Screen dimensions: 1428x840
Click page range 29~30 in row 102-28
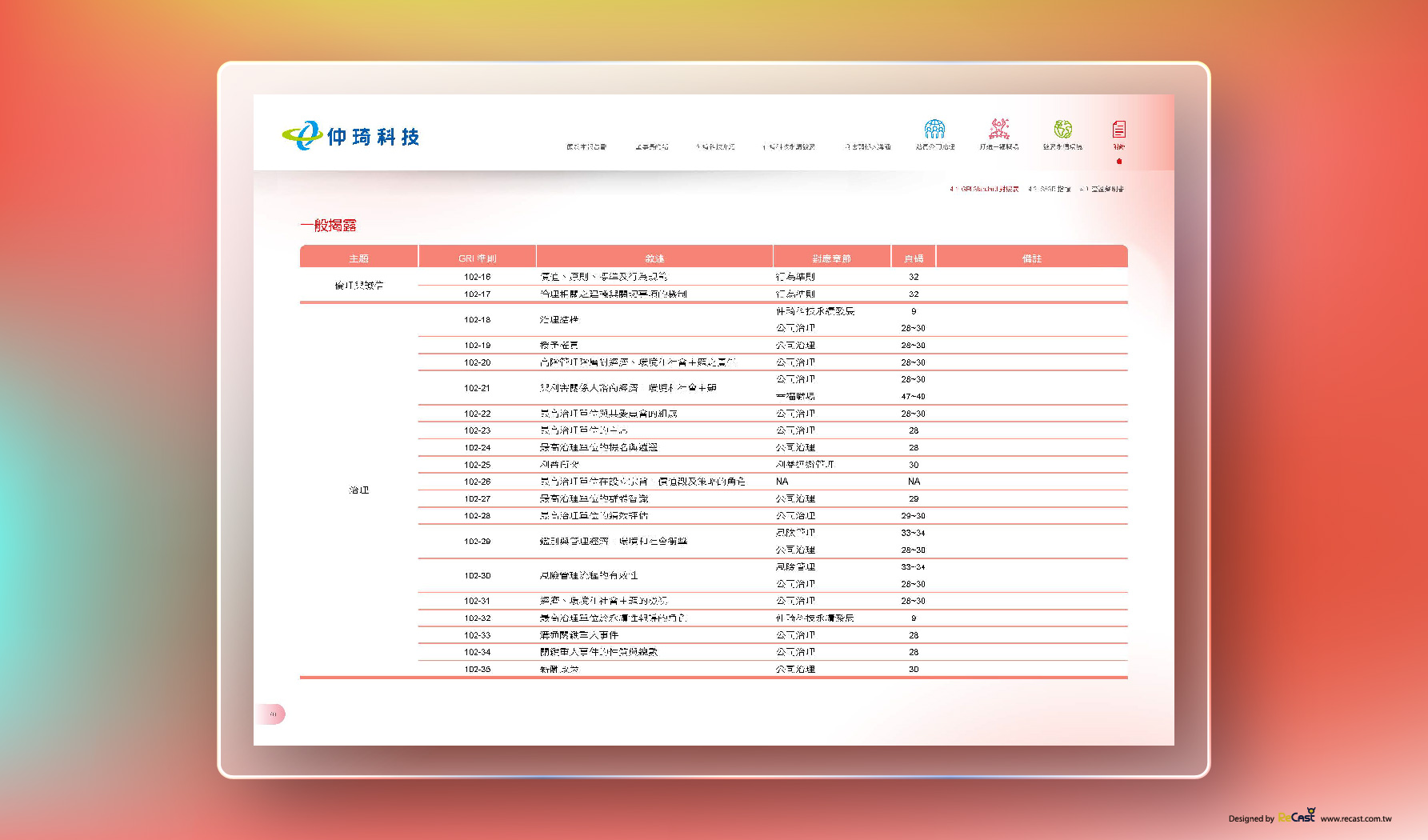(914, 516)
